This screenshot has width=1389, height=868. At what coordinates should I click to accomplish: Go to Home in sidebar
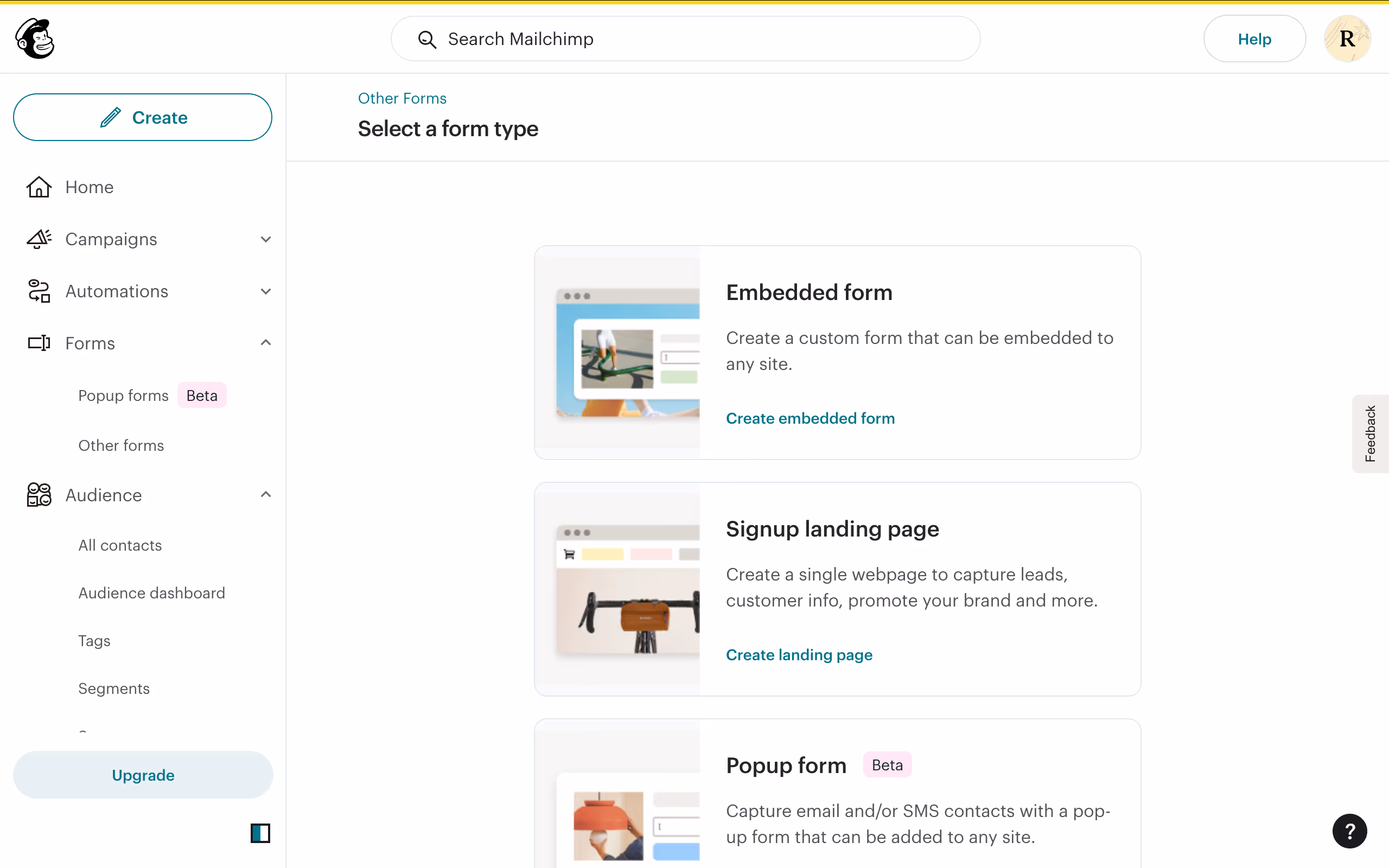pos(90,187)
